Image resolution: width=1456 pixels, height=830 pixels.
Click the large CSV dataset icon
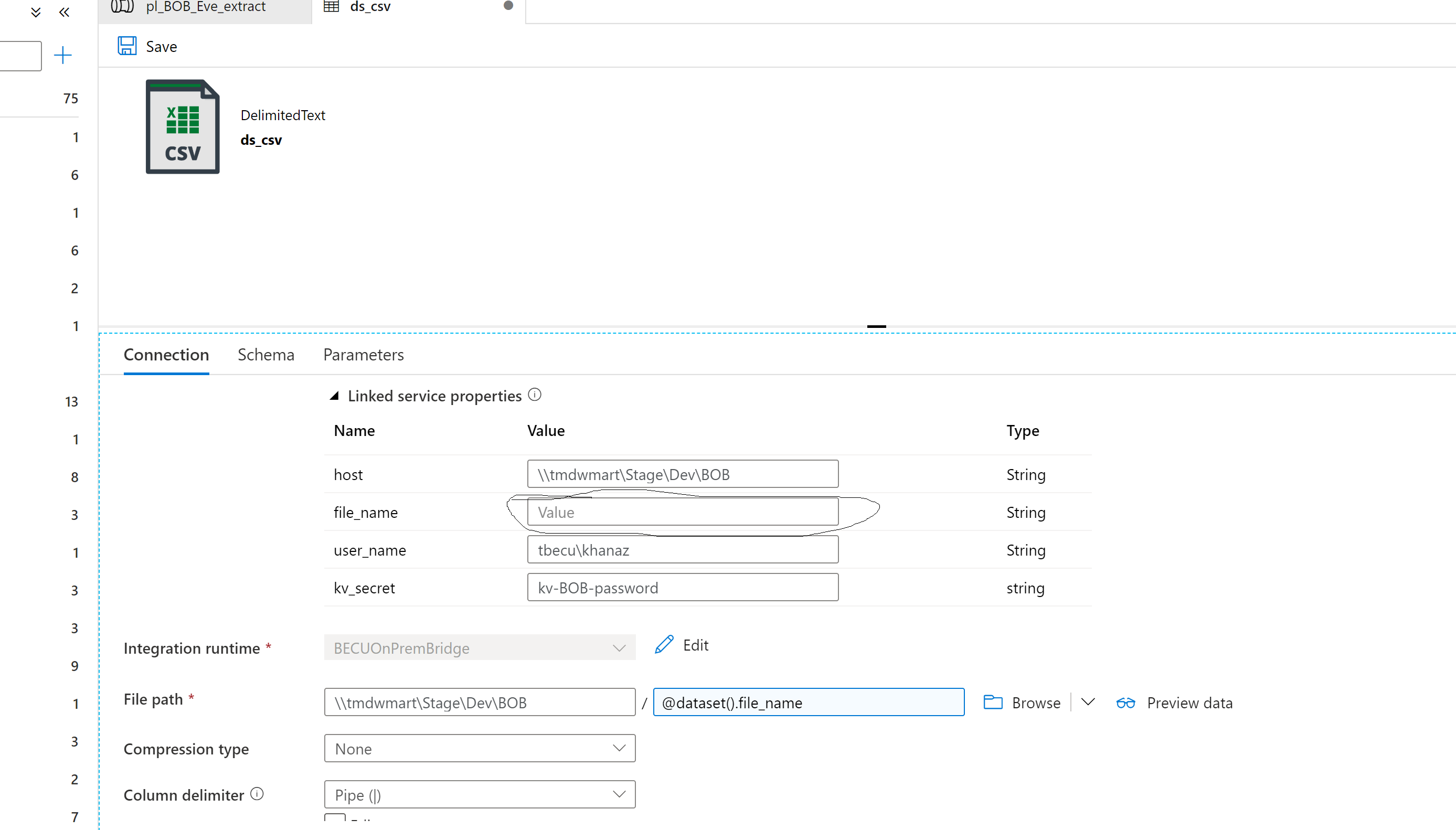pyautogui.click(x=183, y=126)
